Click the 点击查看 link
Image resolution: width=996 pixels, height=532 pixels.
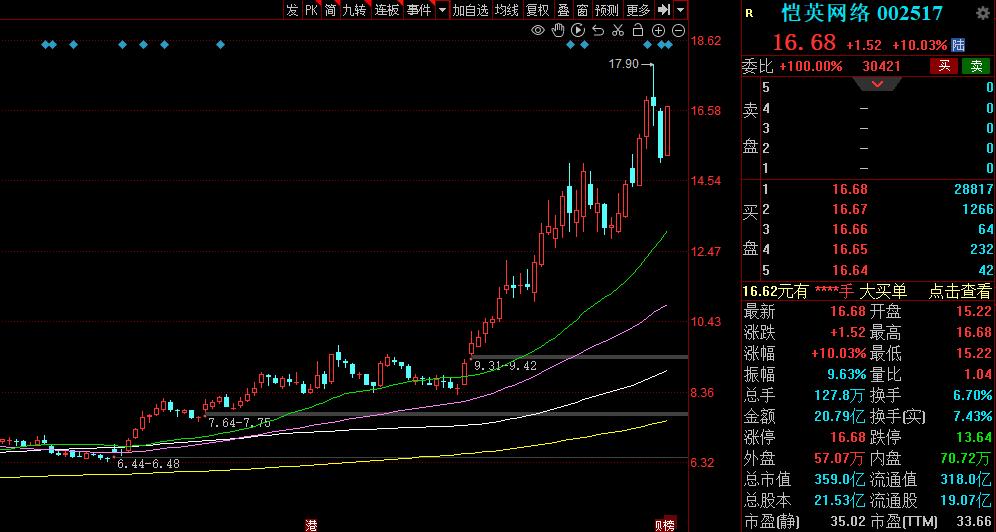(x=960, y=291)
